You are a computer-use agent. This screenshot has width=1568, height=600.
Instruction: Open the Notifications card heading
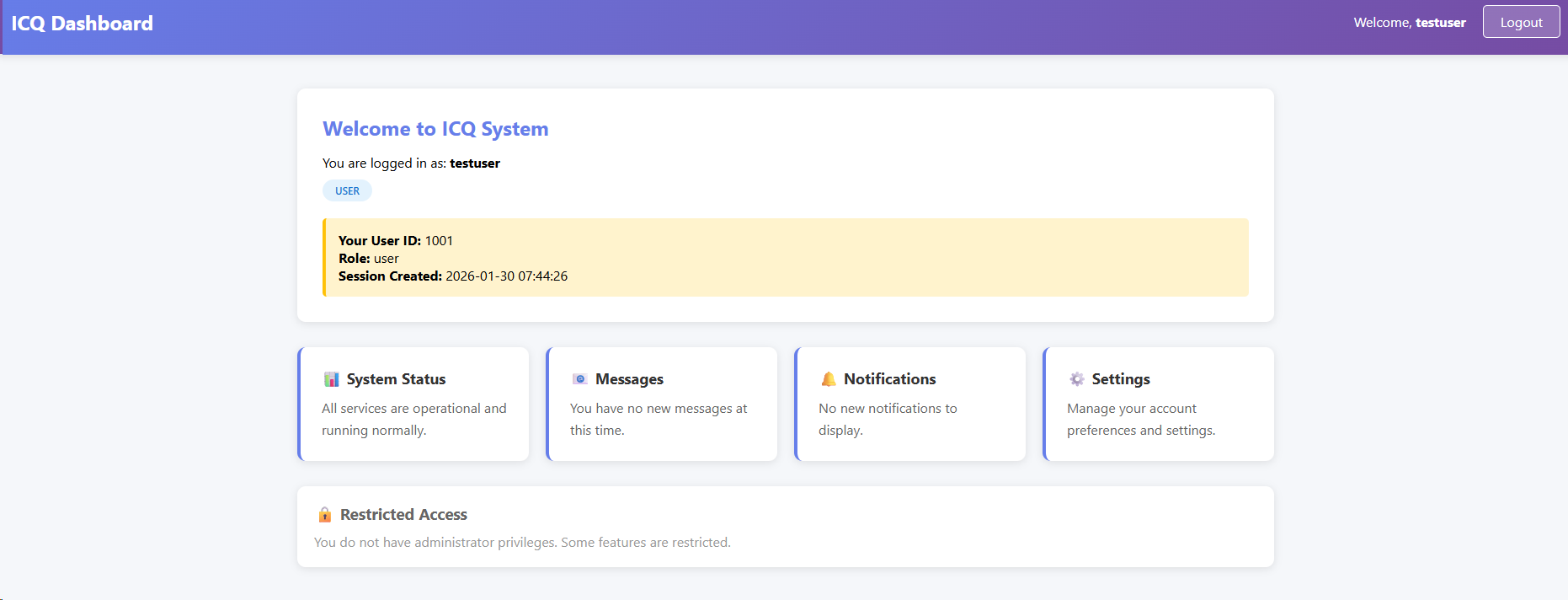tap(889, 379)
